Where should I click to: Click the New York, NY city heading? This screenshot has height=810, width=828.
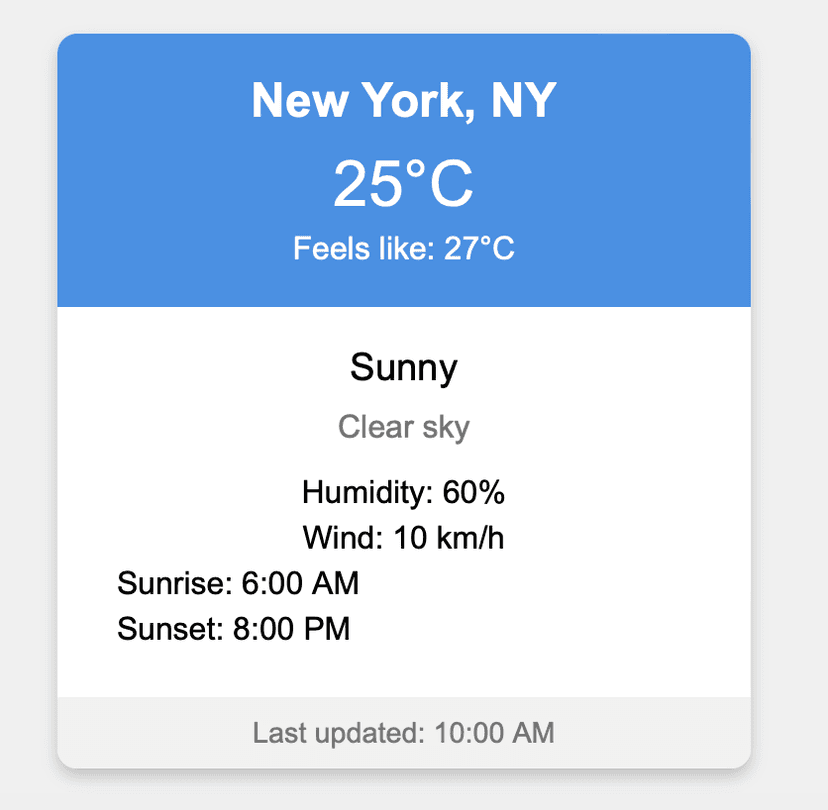(x=403, y=100)
